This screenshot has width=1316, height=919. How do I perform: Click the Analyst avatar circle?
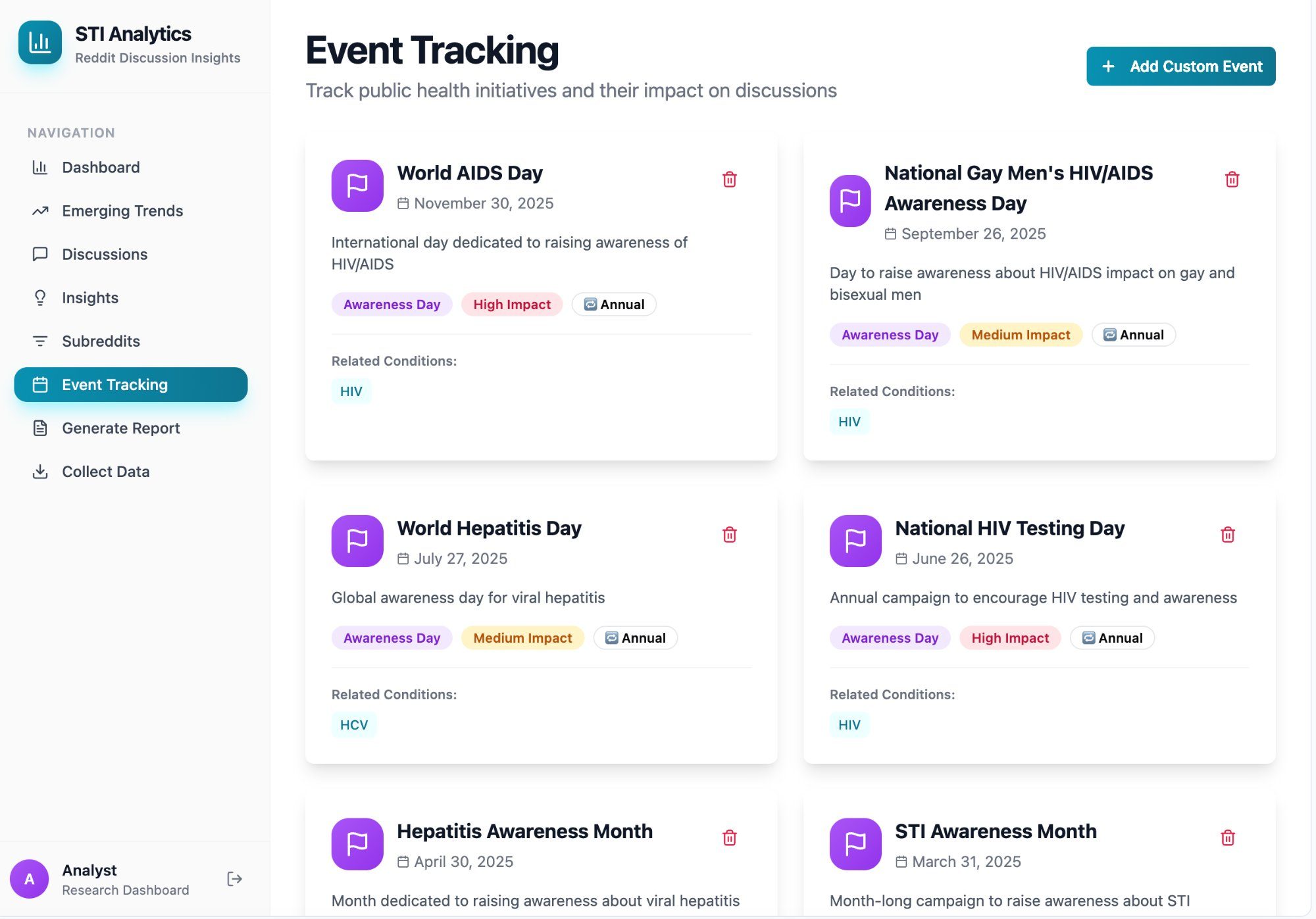[x=30, y=879]
